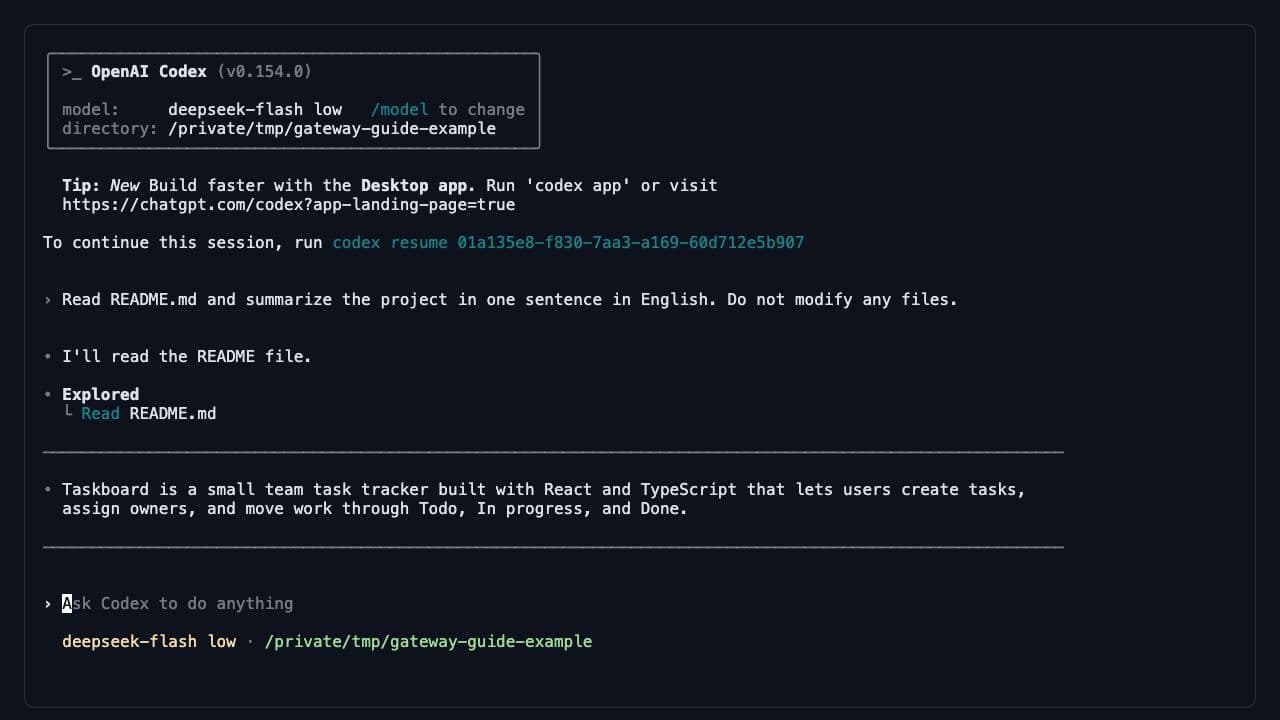Click the "Ask Codex to do anything" prompt input
This screenshot has height=720, width=1280.
click(x=178, y=603)
